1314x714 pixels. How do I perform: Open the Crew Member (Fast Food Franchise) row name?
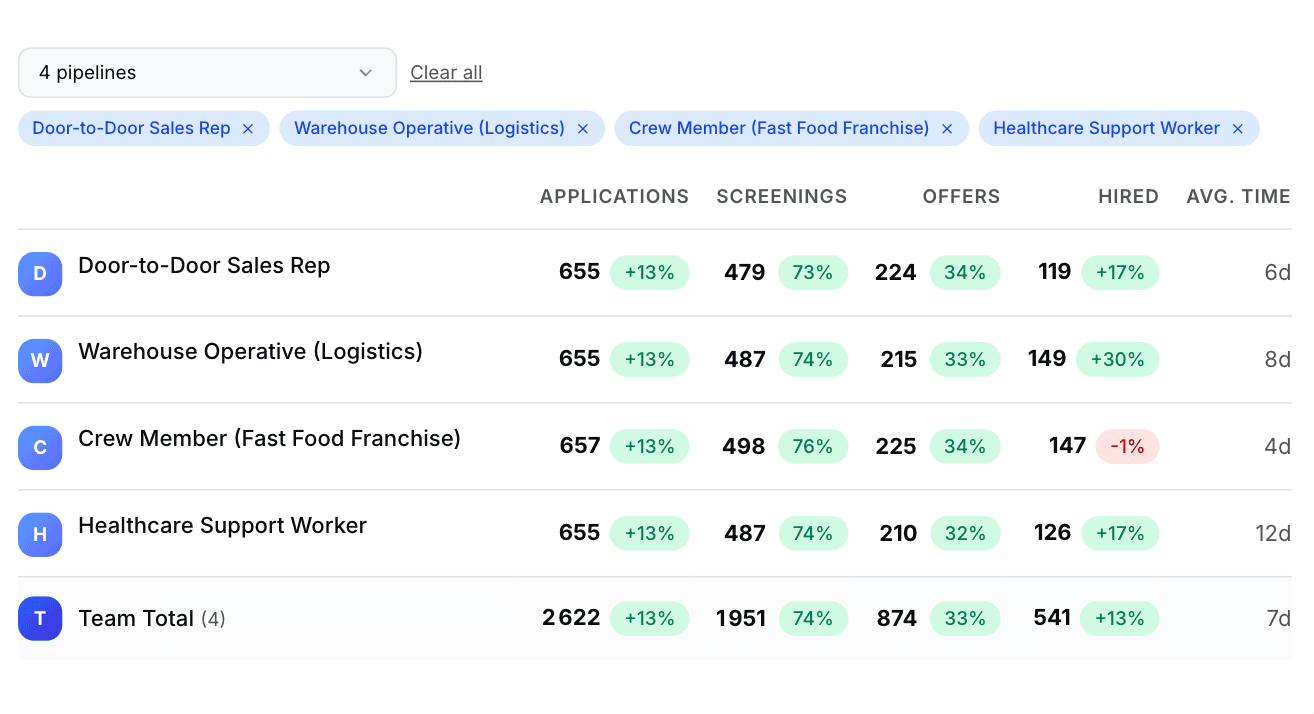click(270, 439)
